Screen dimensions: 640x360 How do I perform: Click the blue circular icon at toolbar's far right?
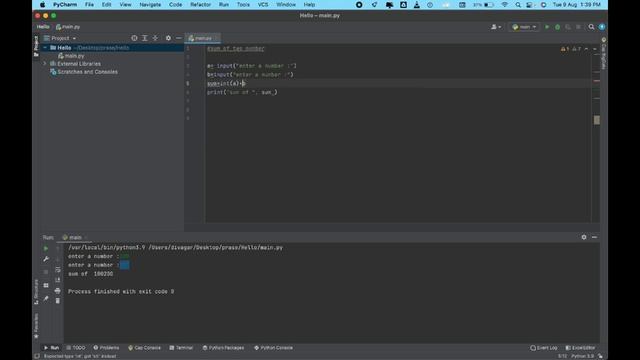[602, 27]
